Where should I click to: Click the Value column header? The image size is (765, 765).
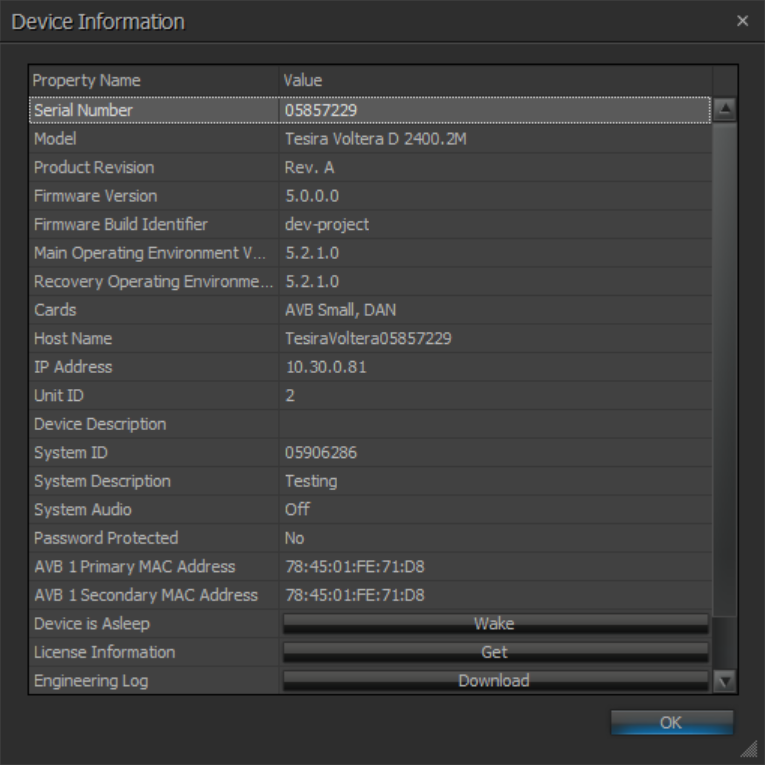(x=302, y=81)
